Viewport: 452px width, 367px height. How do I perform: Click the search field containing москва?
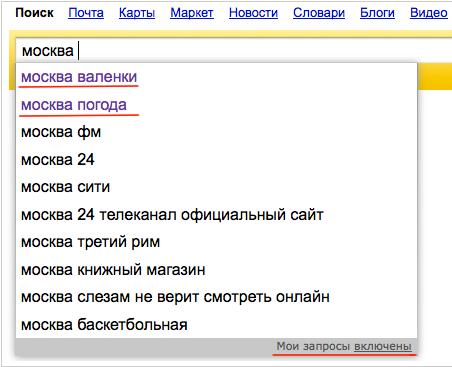coord(233,51)
